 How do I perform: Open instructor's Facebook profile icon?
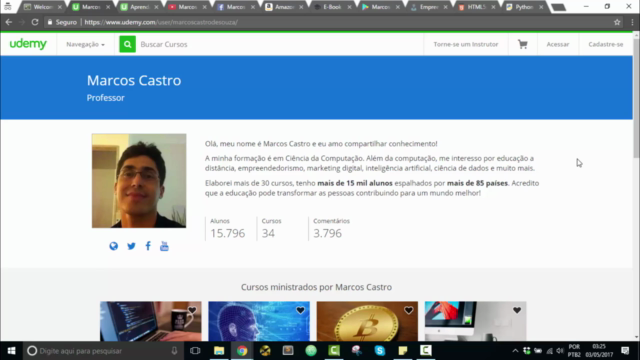[x=148, y=246]
